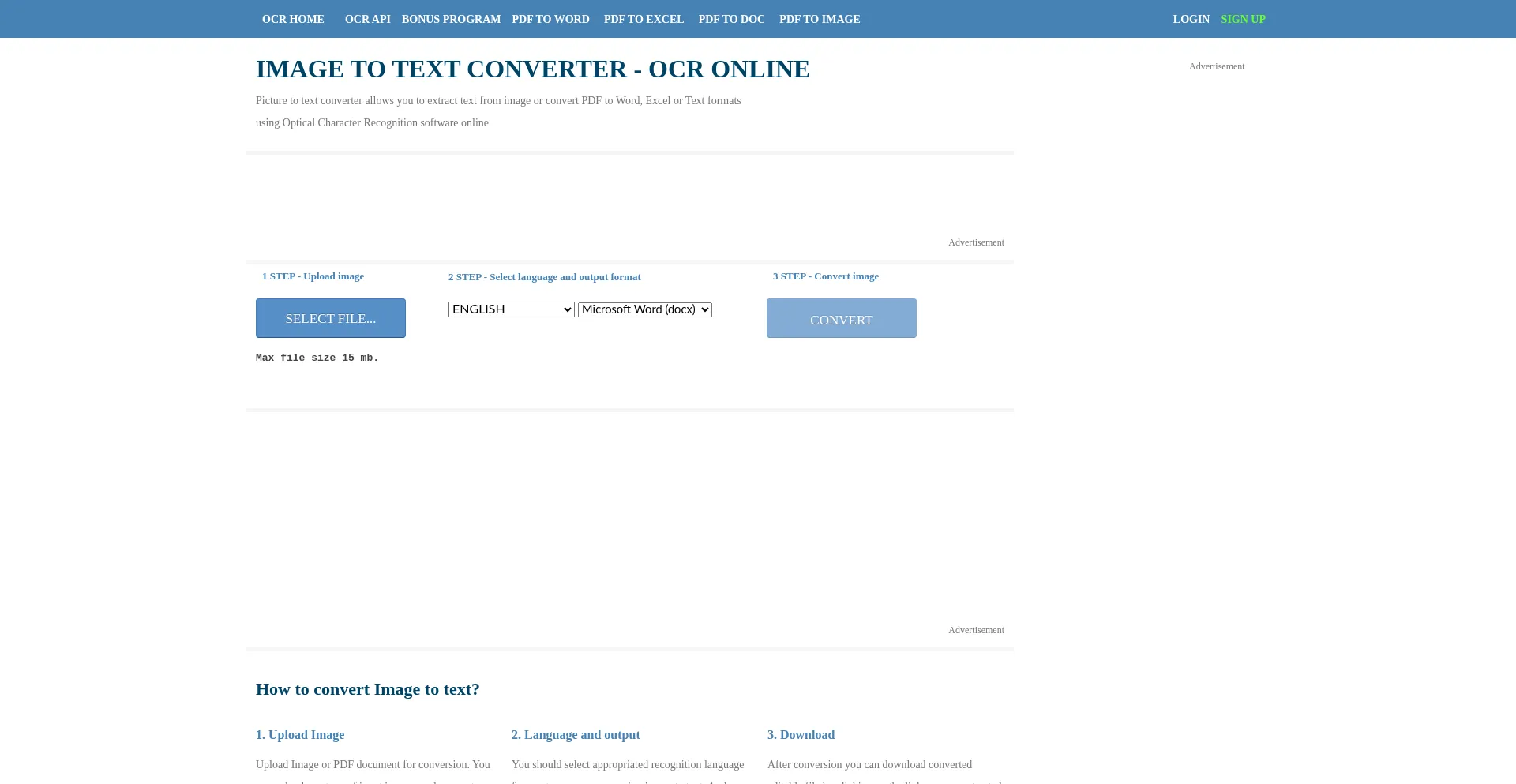Open the OCR HOME nav link
The width and height of the screenshot is (1516, 784).
pyautogui.click(x=293, y=19)
